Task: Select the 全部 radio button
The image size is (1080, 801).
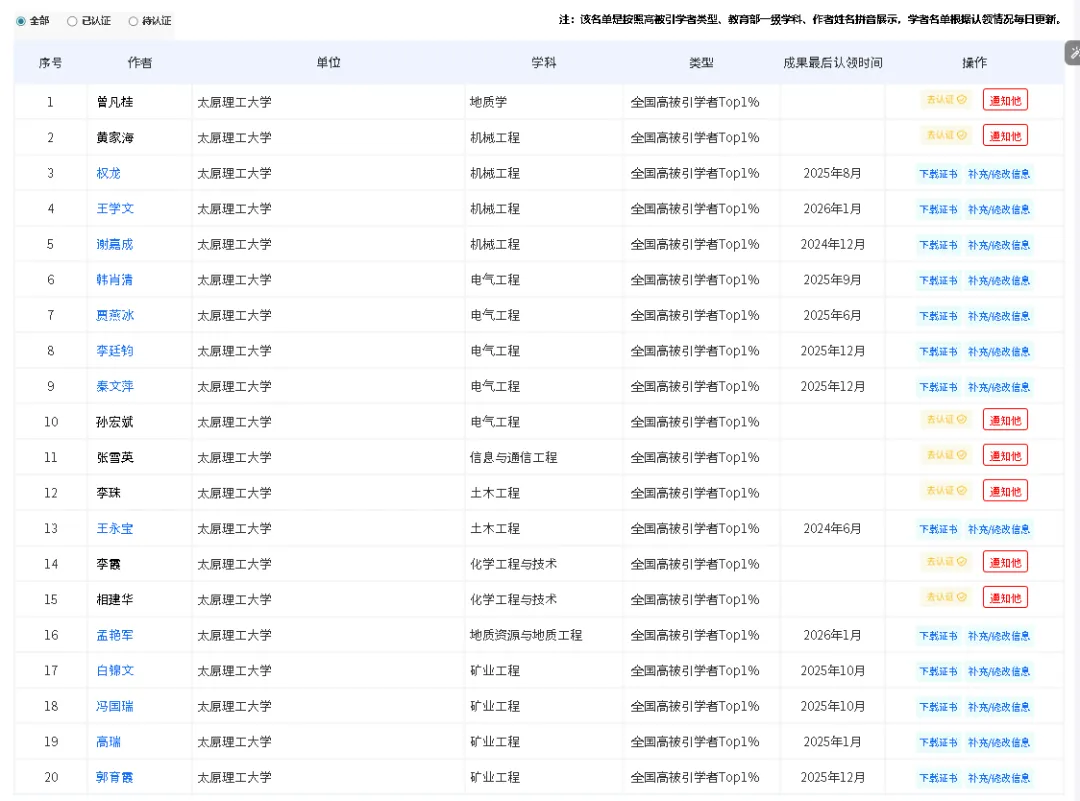Action: (21, 21)
